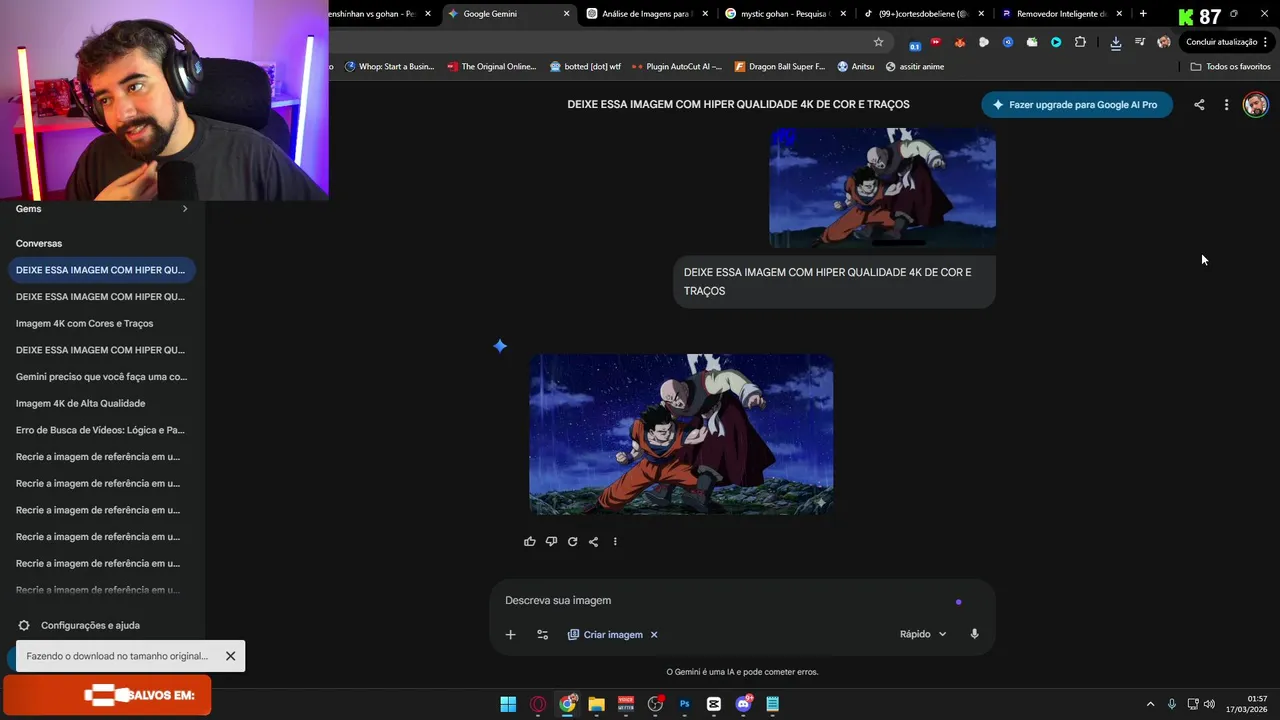
Task: Open the Rápido model dropdown
Action: coord(922,634)
